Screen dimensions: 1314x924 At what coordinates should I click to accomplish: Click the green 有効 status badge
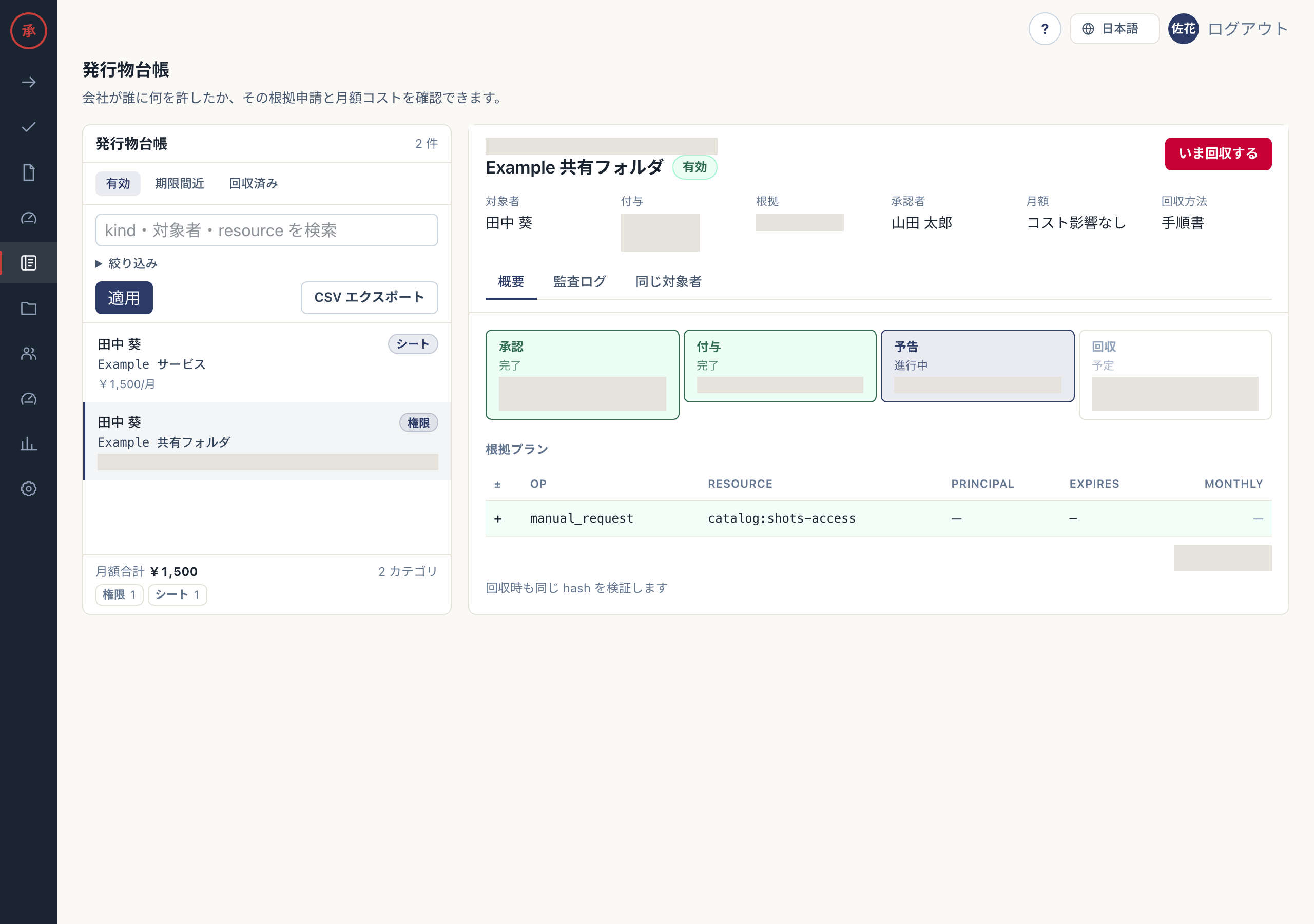click(x=695, y=168)
